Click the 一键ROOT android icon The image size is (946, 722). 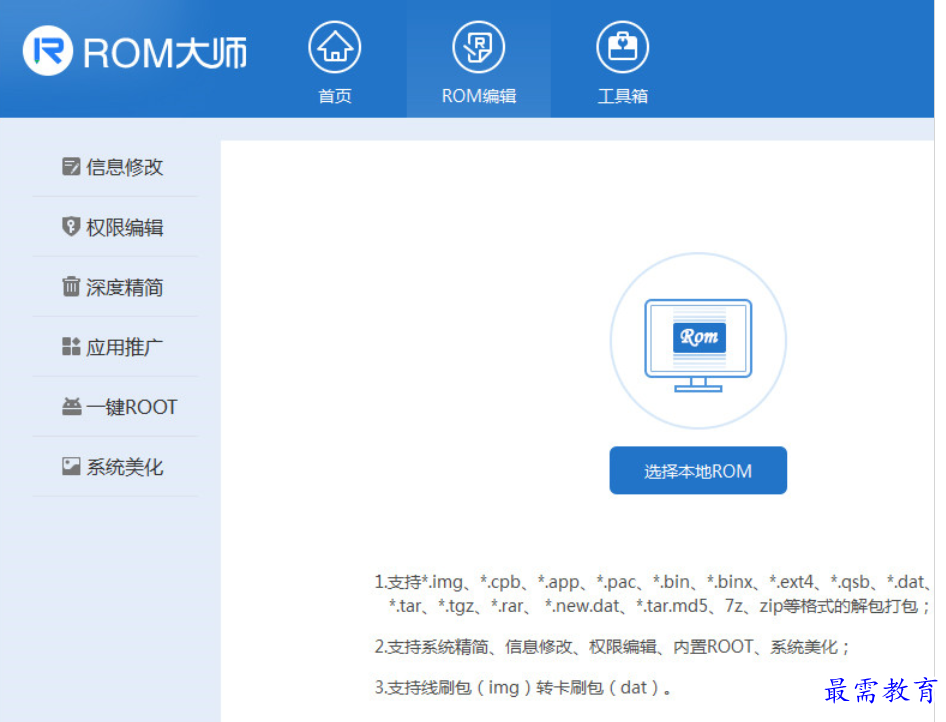coord(71,407)
